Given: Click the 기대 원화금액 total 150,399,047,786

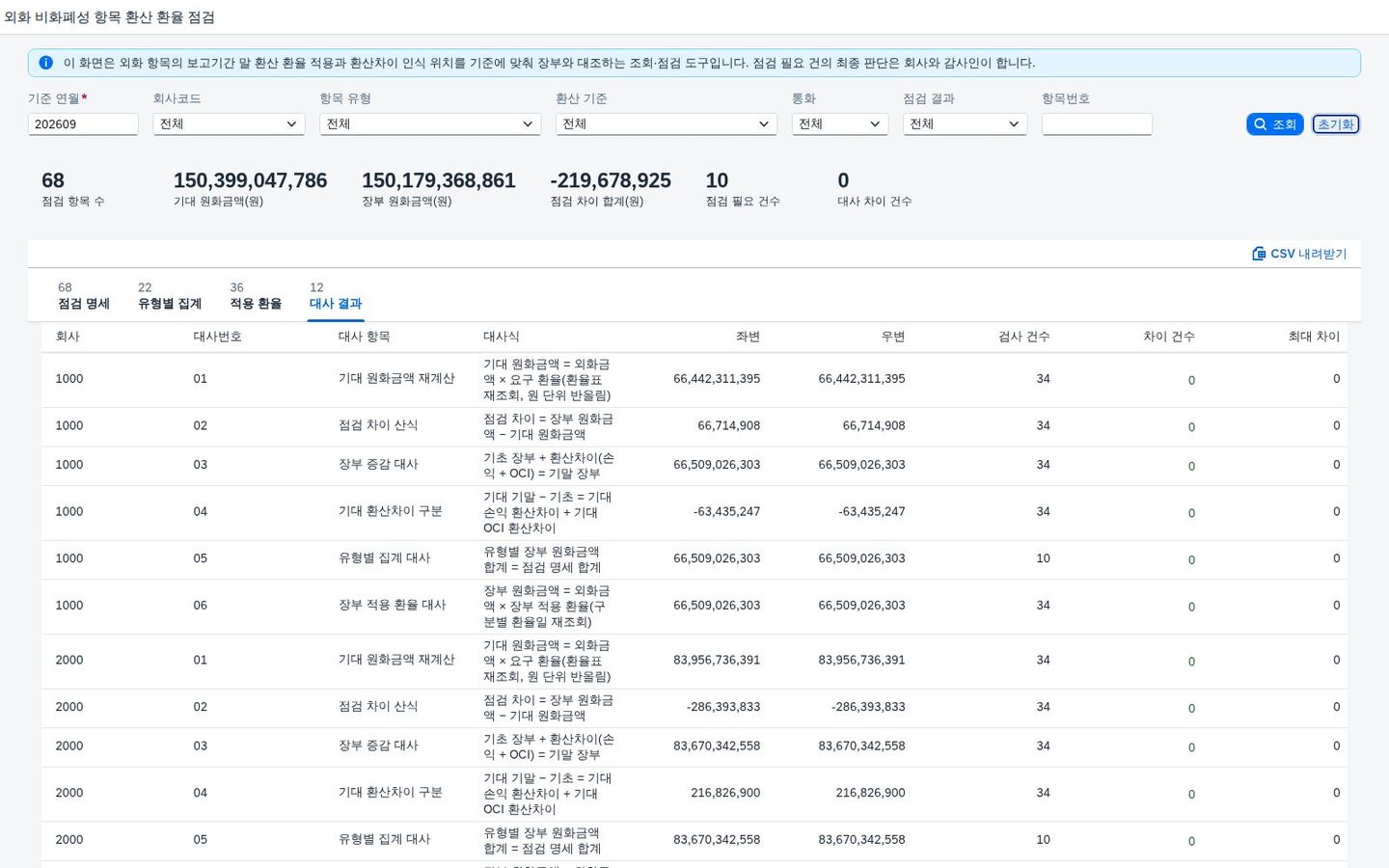Looking at the screenshot, I should [250, 180].
